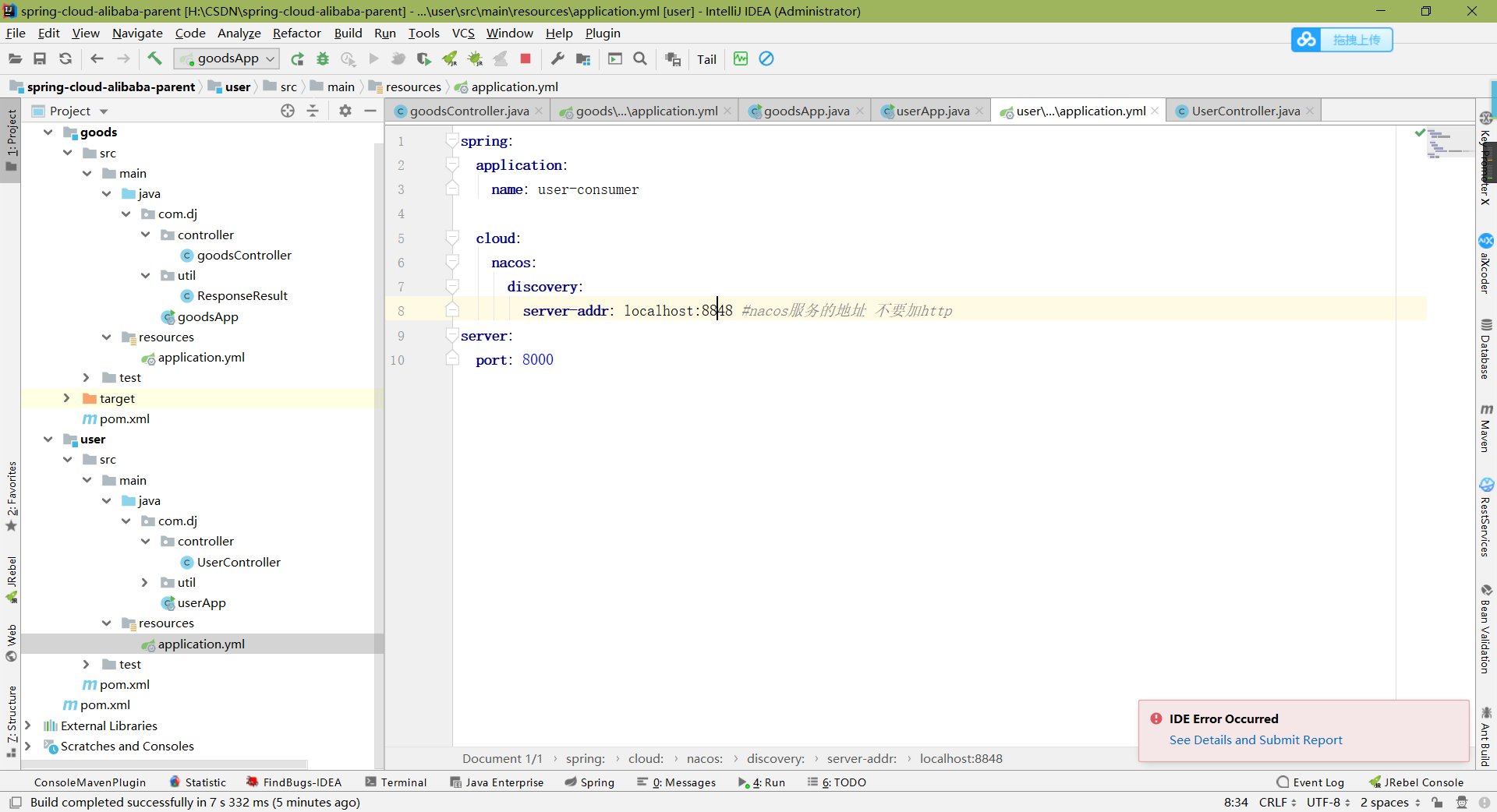Click the Search Everywhere magnifier icon

[640, 58]
